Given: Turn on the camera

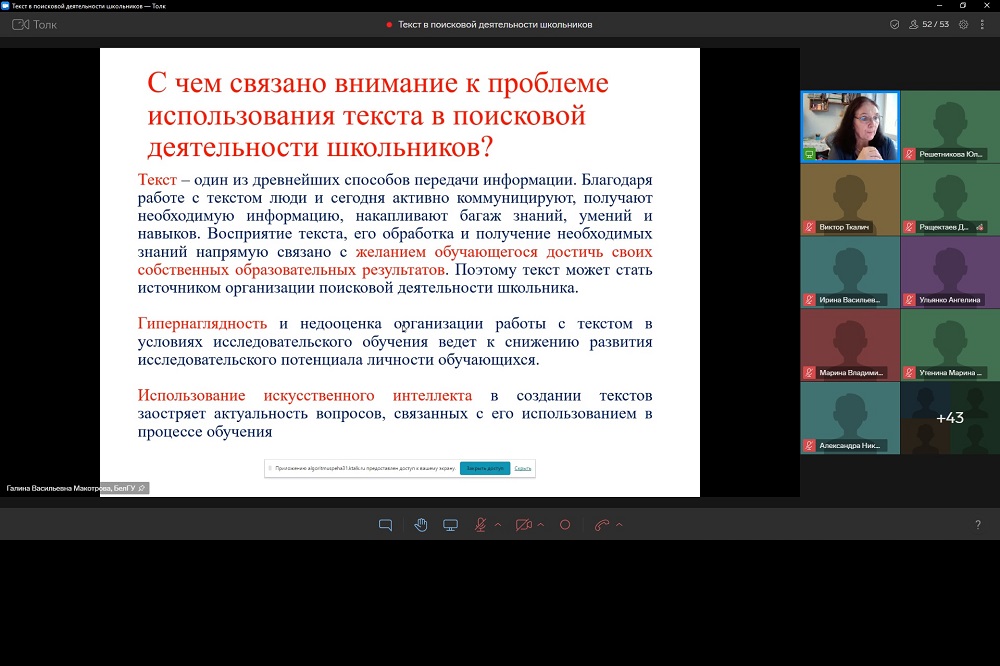Looking at the screenshot, I should tap(523, 525).
